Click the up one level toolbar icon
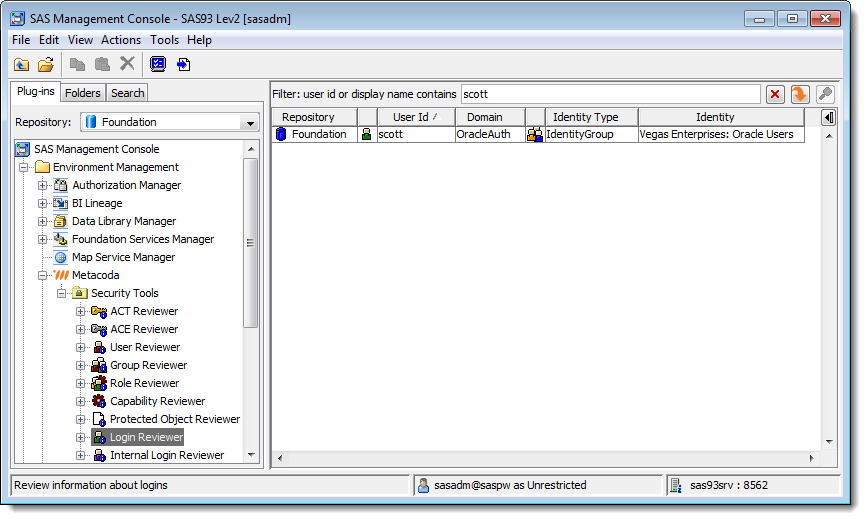The width and height of the screenshot is (866, 520). point(22,65)
